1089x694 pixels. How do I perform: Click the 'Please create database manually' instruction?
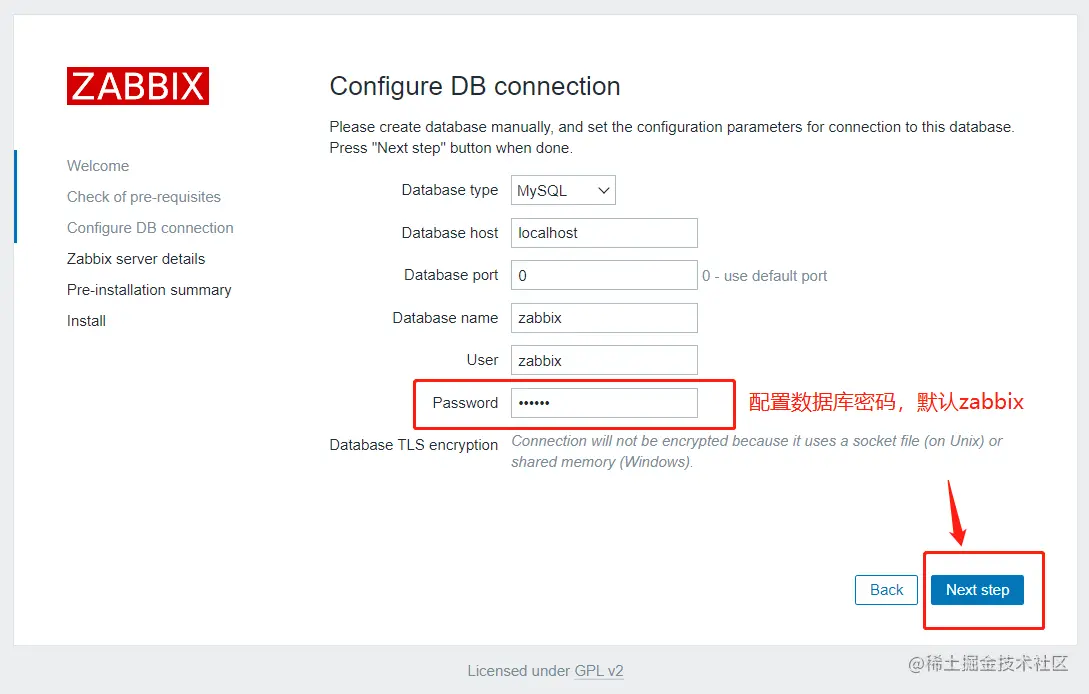[672, 138]
